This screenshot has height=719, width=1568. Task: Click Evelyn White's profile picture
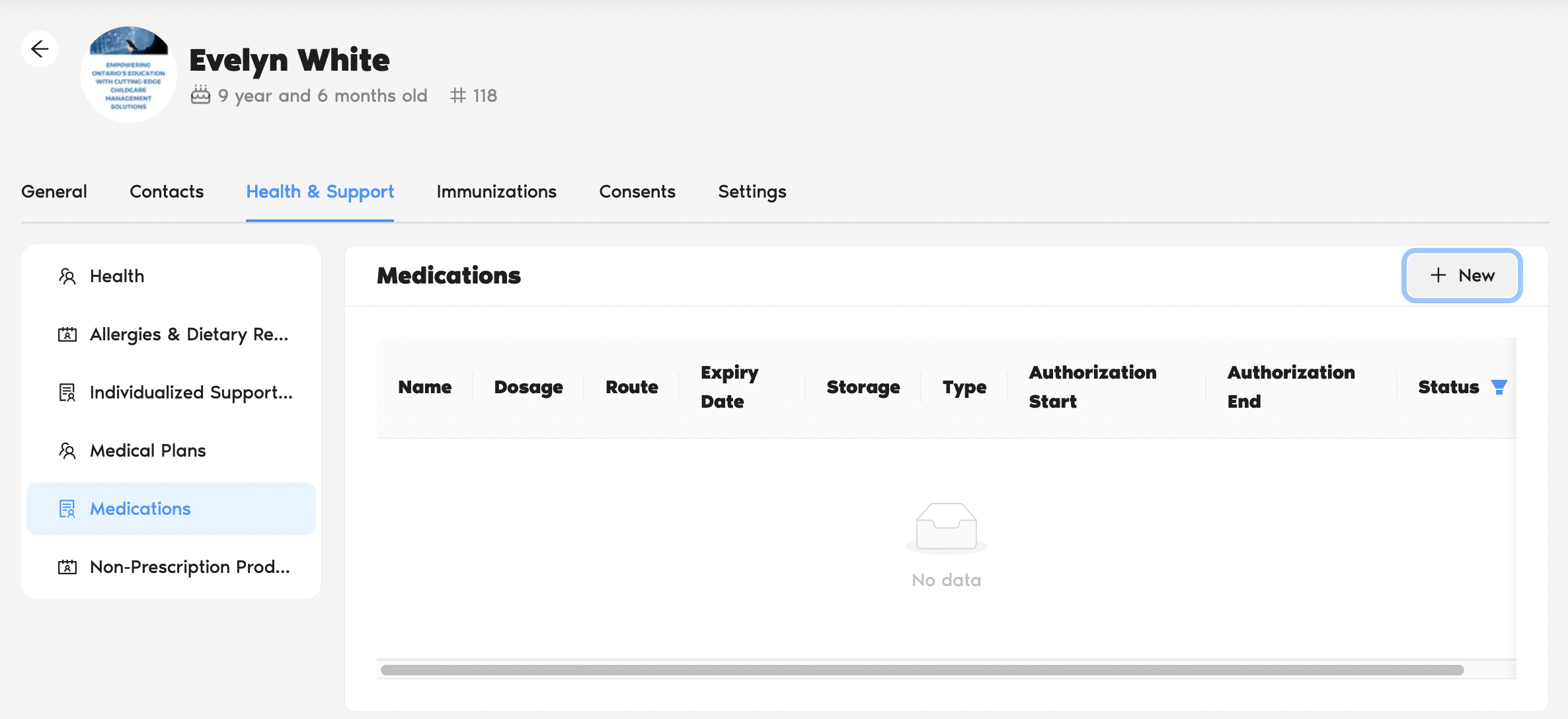point(129,75)
